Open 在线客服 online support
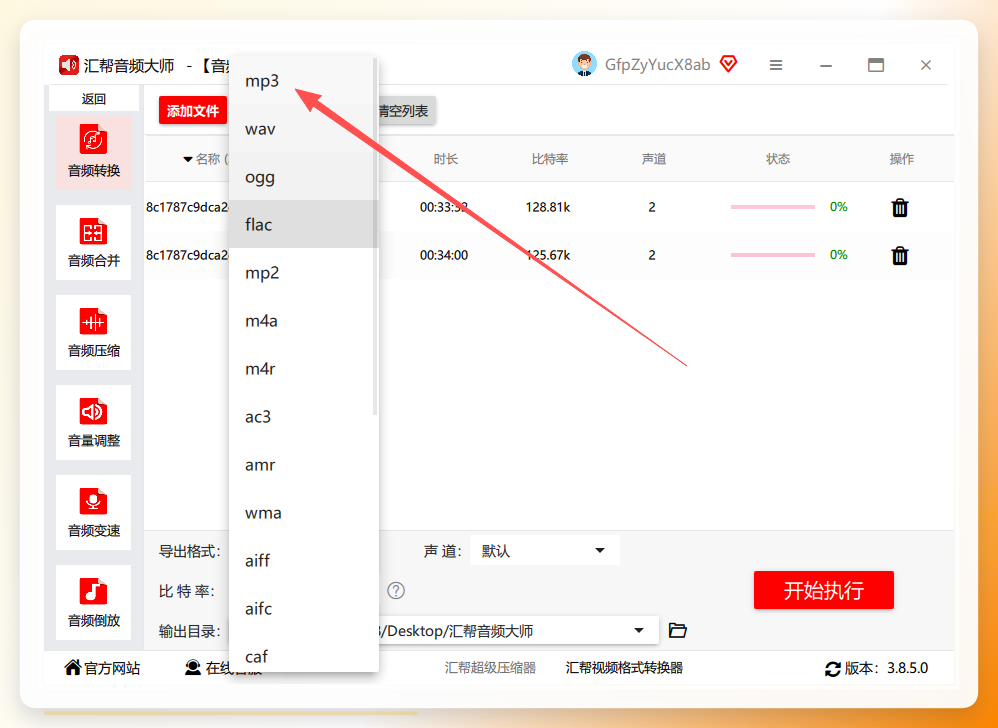The width and height of the screenshot is (998, 728). coord(223,668)
